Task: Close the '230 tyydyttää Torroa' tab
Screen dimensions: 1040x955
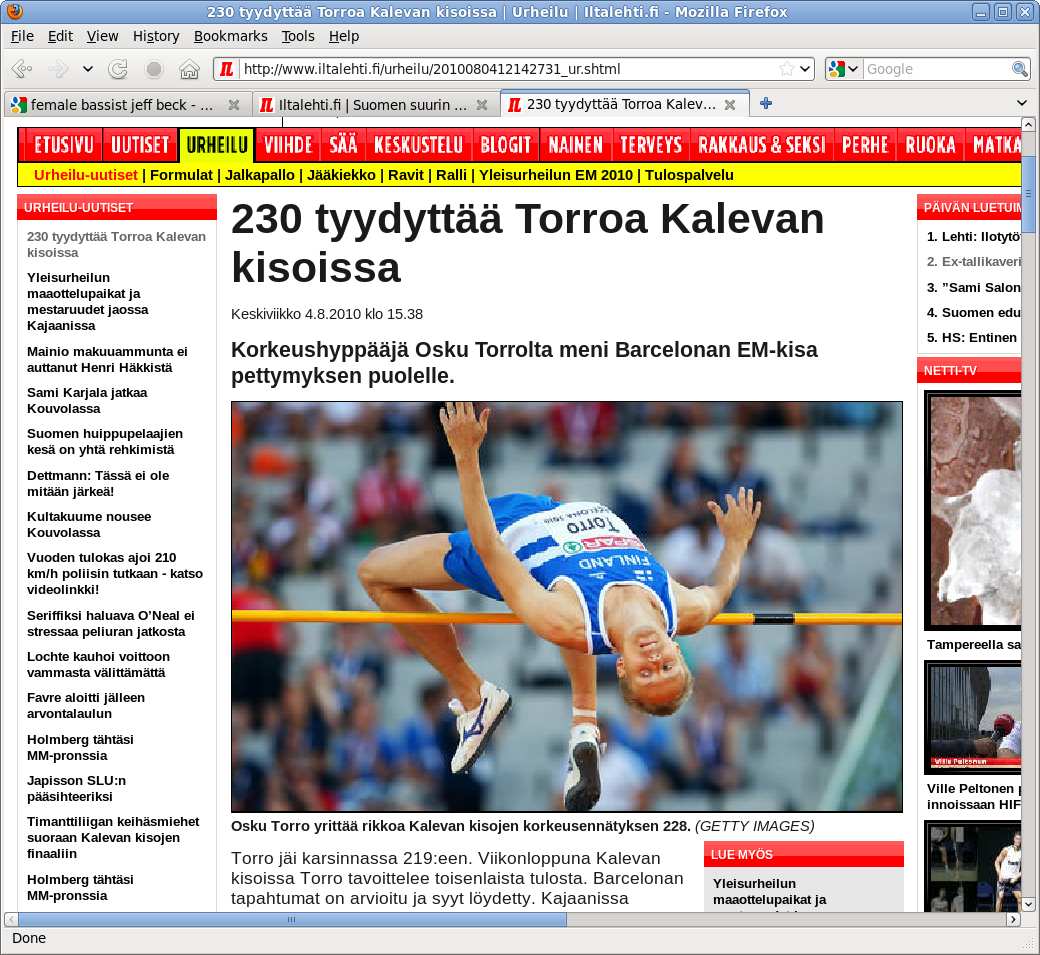Action: tap(730, 104)
